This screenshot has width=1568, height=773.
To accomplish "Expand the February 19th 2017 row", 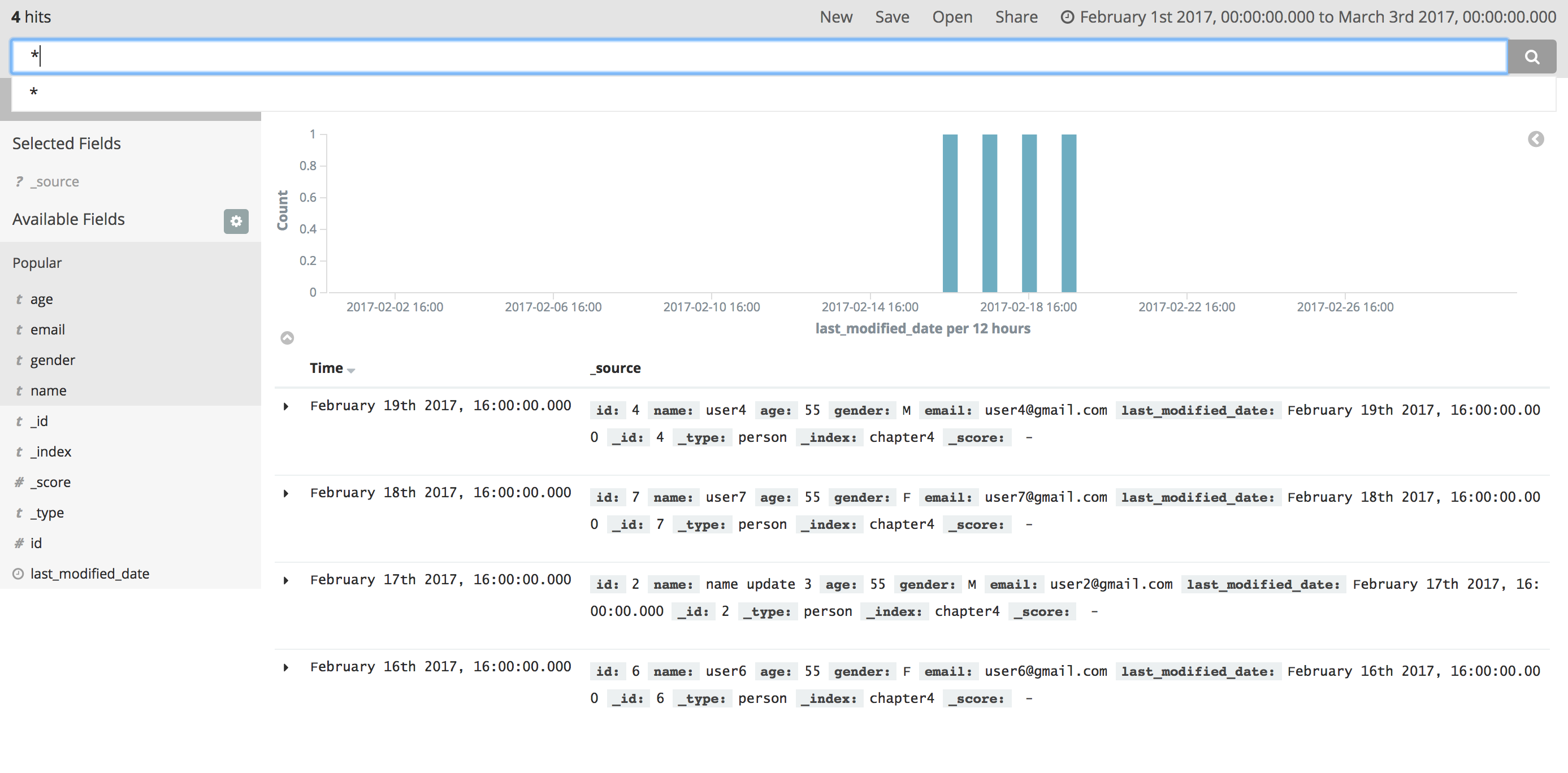I will tap(286, 406).
